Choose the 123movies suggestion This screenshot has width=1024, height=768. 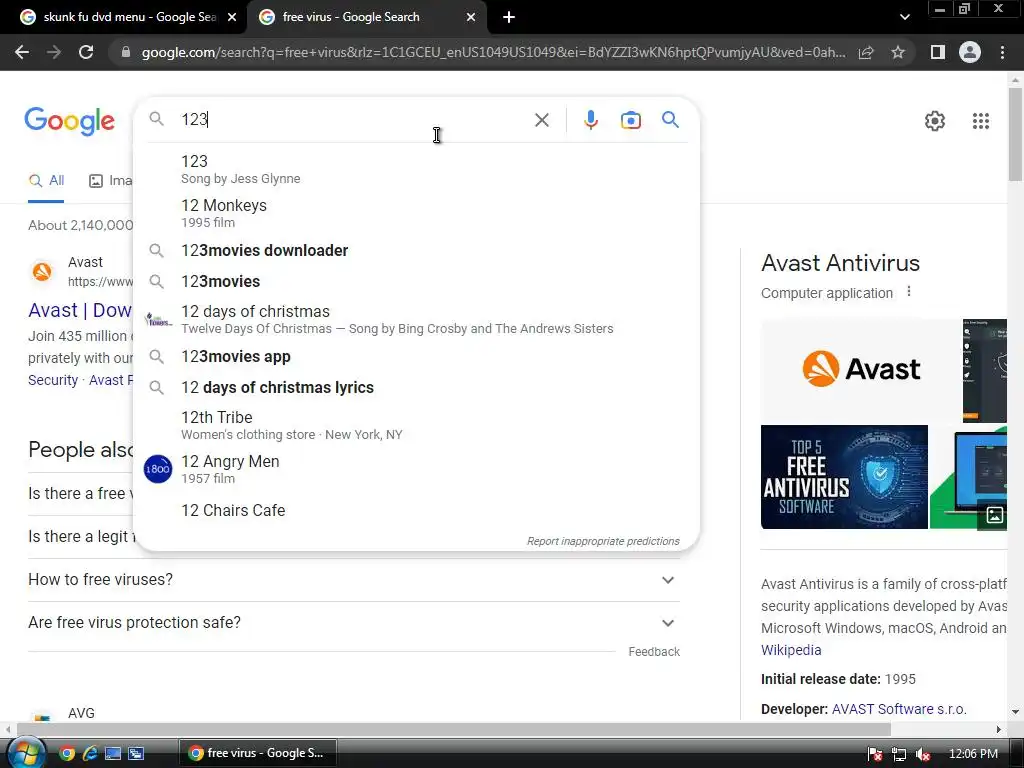[x=417, y=281]
